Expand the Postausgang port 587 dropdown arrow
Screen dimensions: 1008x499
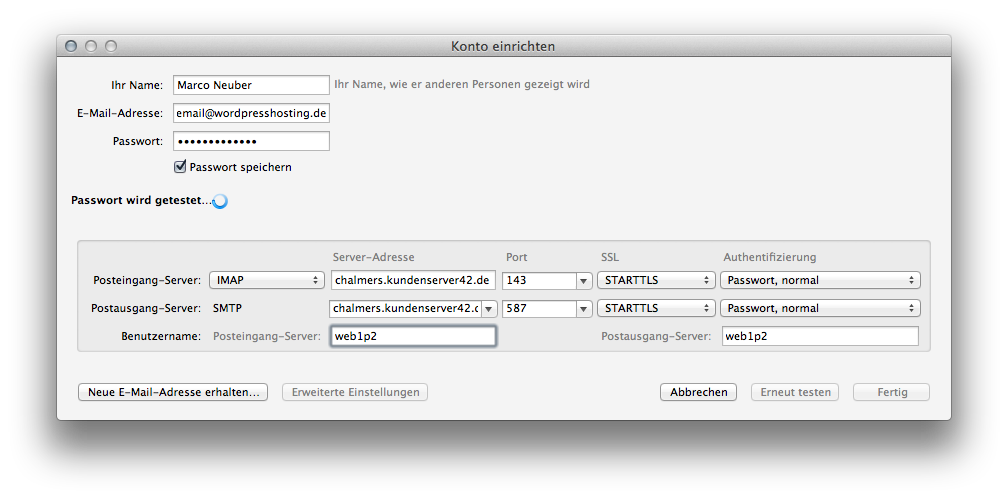coord(584,309)
